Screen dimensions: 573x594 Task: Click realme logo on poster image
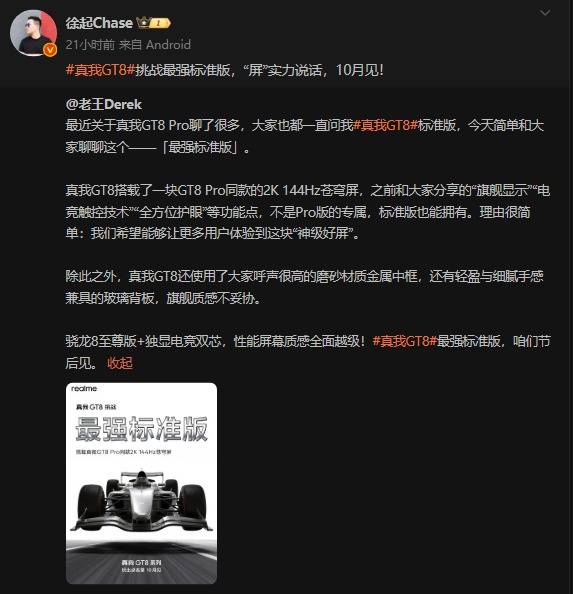(x=84, y=389)
